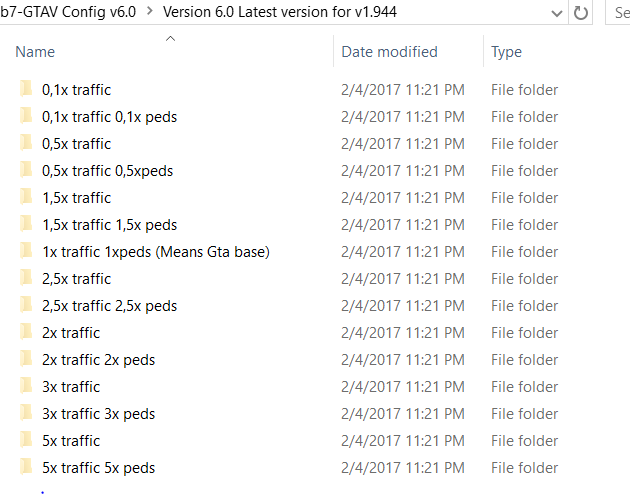Select the "0,5x traffic" folder icon
630x504 pixels.
click(x=26, y=144)
